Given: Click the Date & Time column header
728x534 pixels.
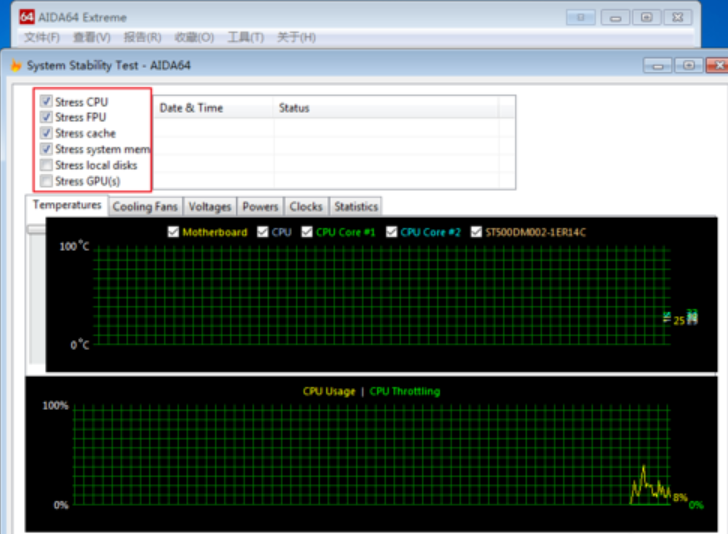Looking at the screenshot, I should point(191,108).
